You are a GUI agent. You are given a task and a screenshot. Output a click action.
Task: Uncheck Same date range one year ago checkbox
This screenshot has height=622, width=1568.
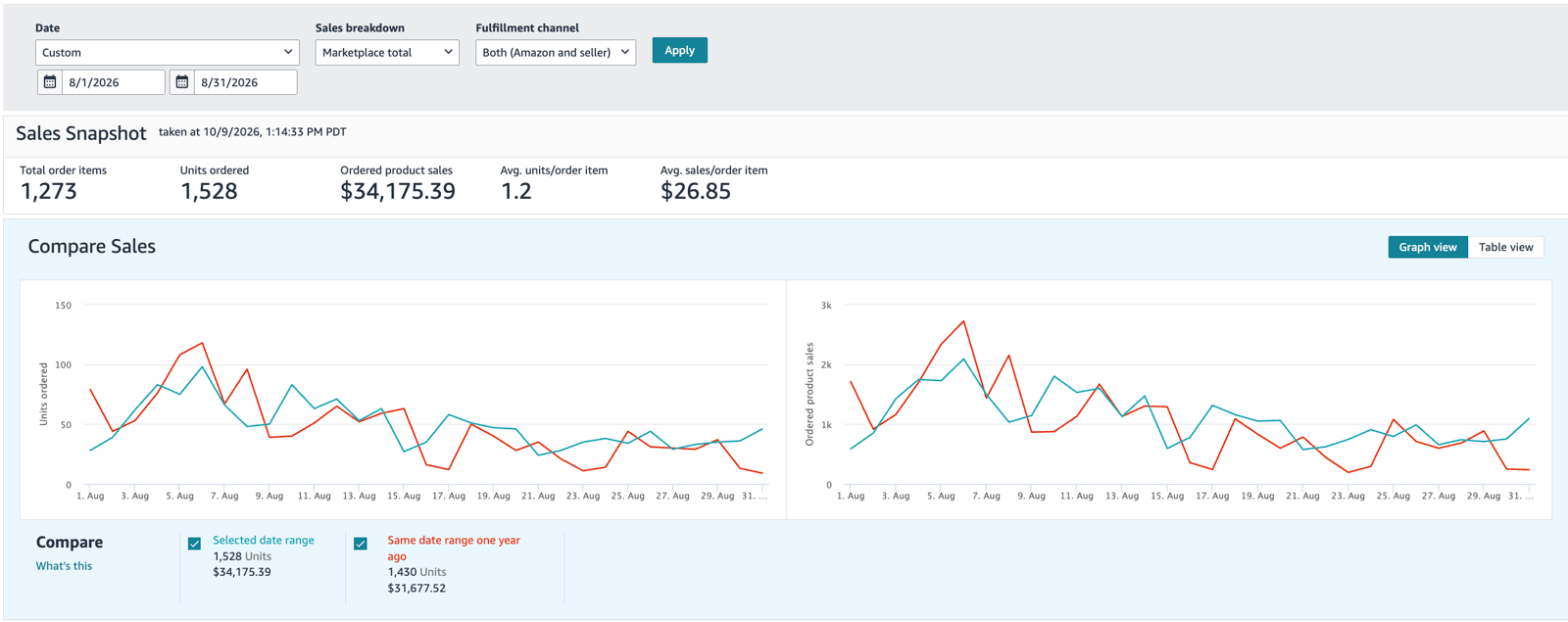coord(361,544)
